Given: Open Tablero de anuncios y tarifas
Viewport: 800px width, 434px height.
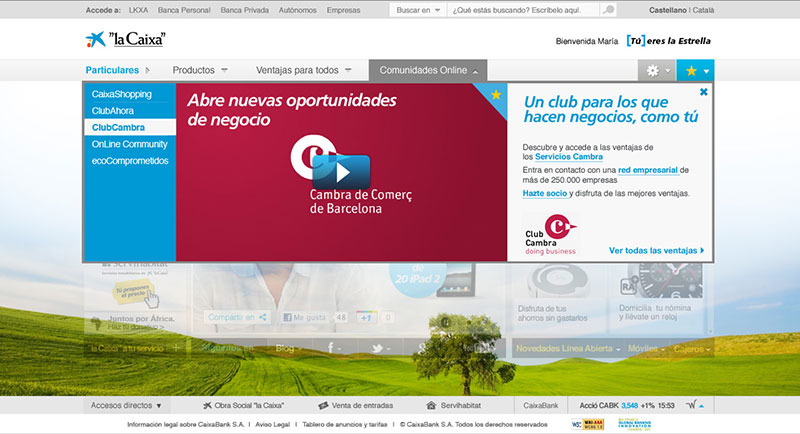Looking at the screenshot, I should tap(345, 424).
